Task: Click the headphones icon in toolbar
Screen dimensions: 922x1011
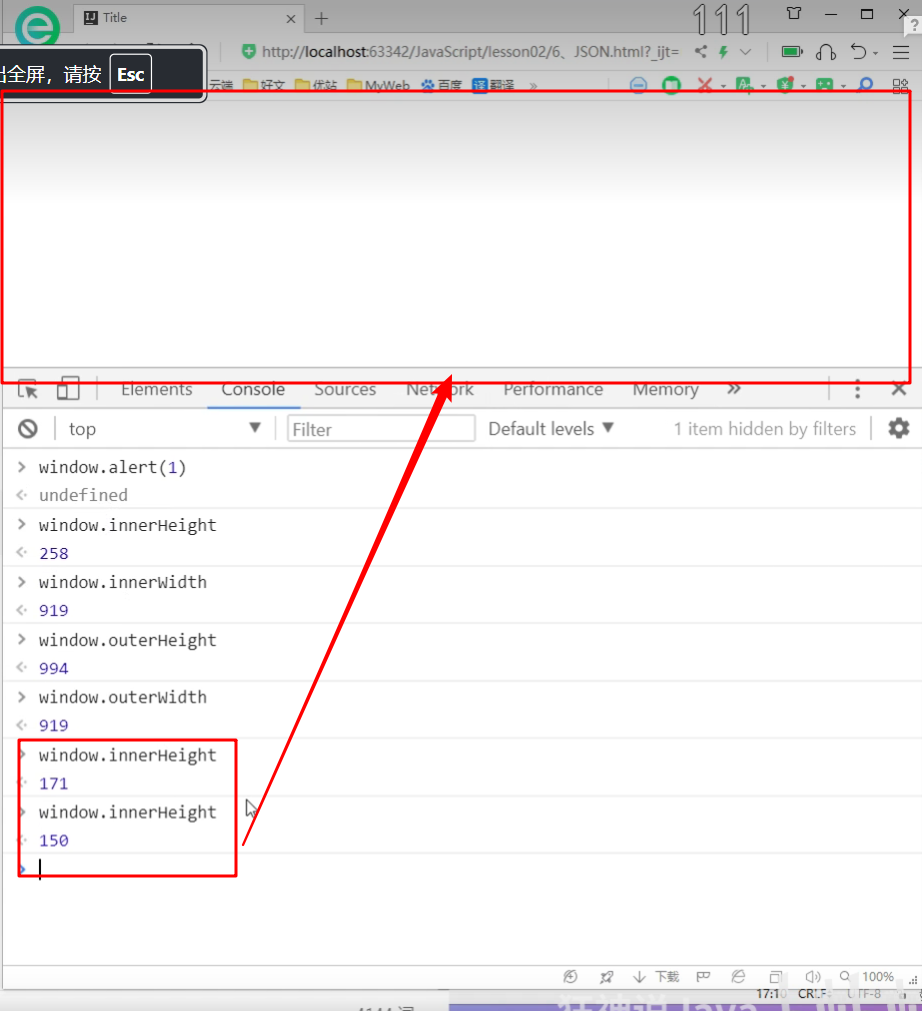Action: click(x=825, y=52)
